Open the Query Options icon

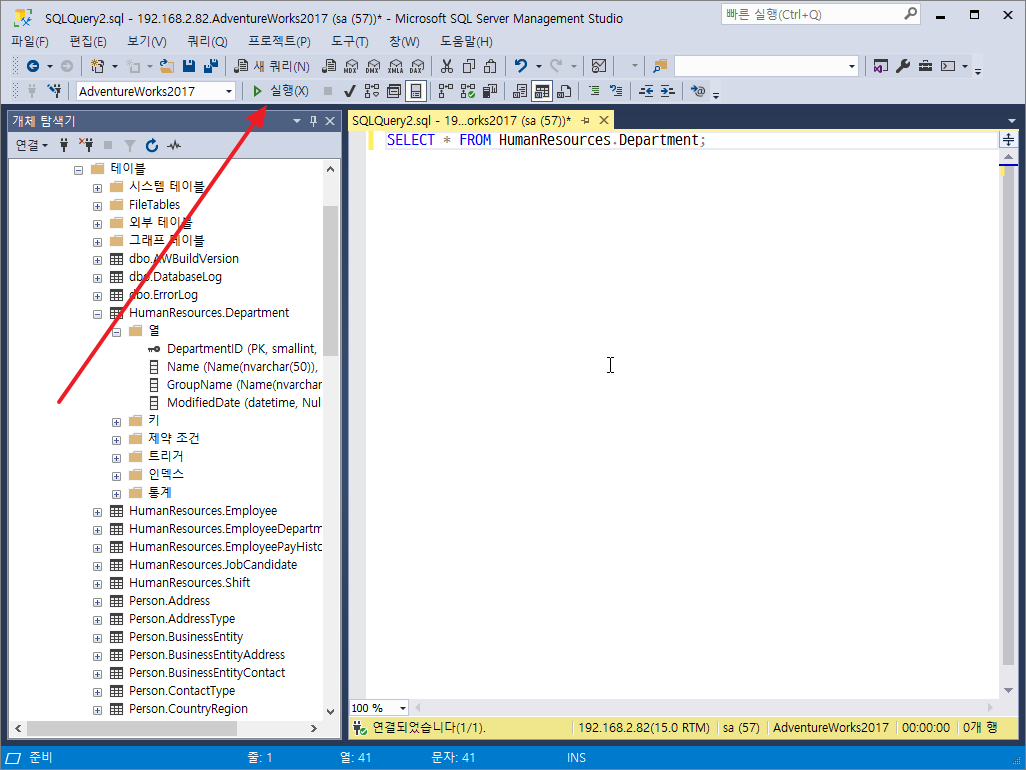click(394, 91)
